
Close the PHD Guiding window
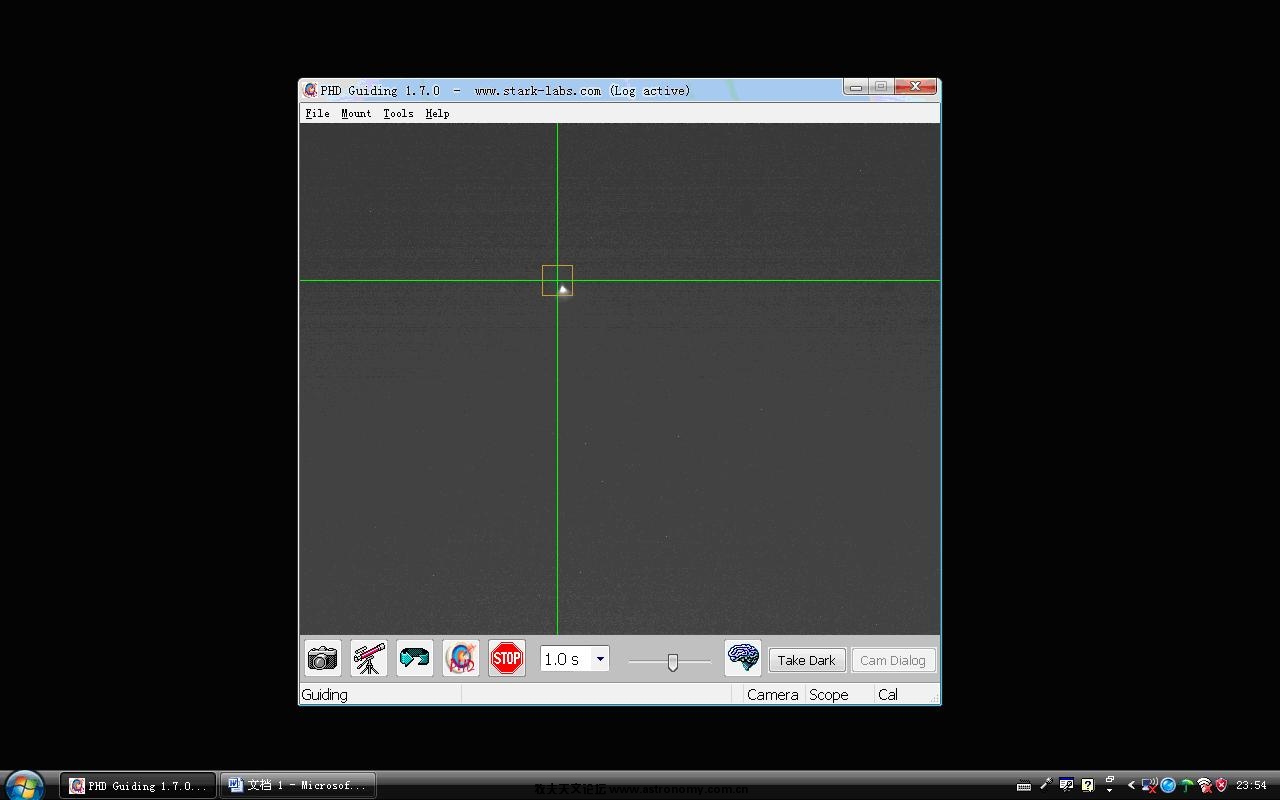915,87
